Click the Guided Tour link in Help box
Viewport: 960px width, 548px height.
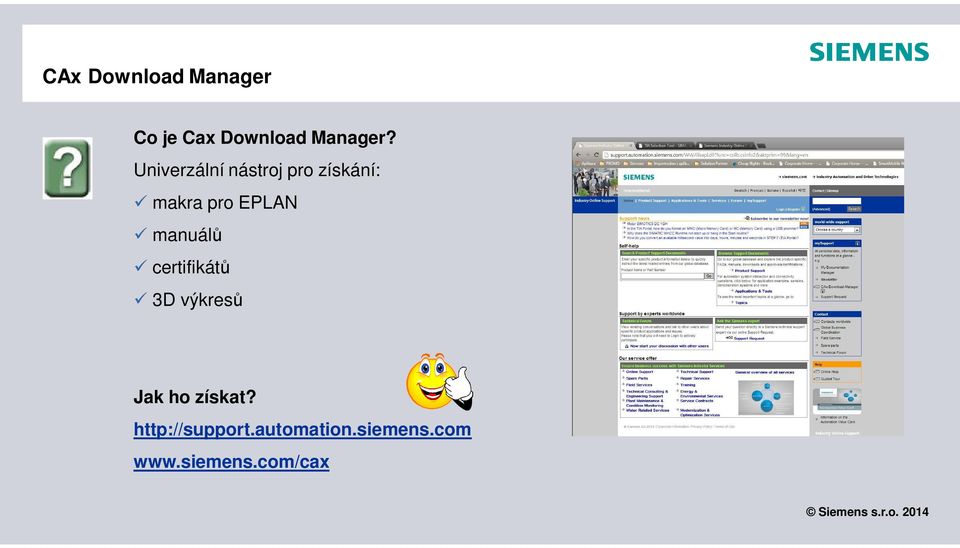pos(830,379)
